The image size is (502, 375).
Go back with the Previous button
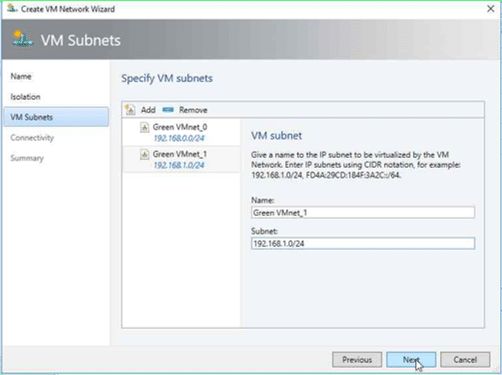[x=357, y=360]
